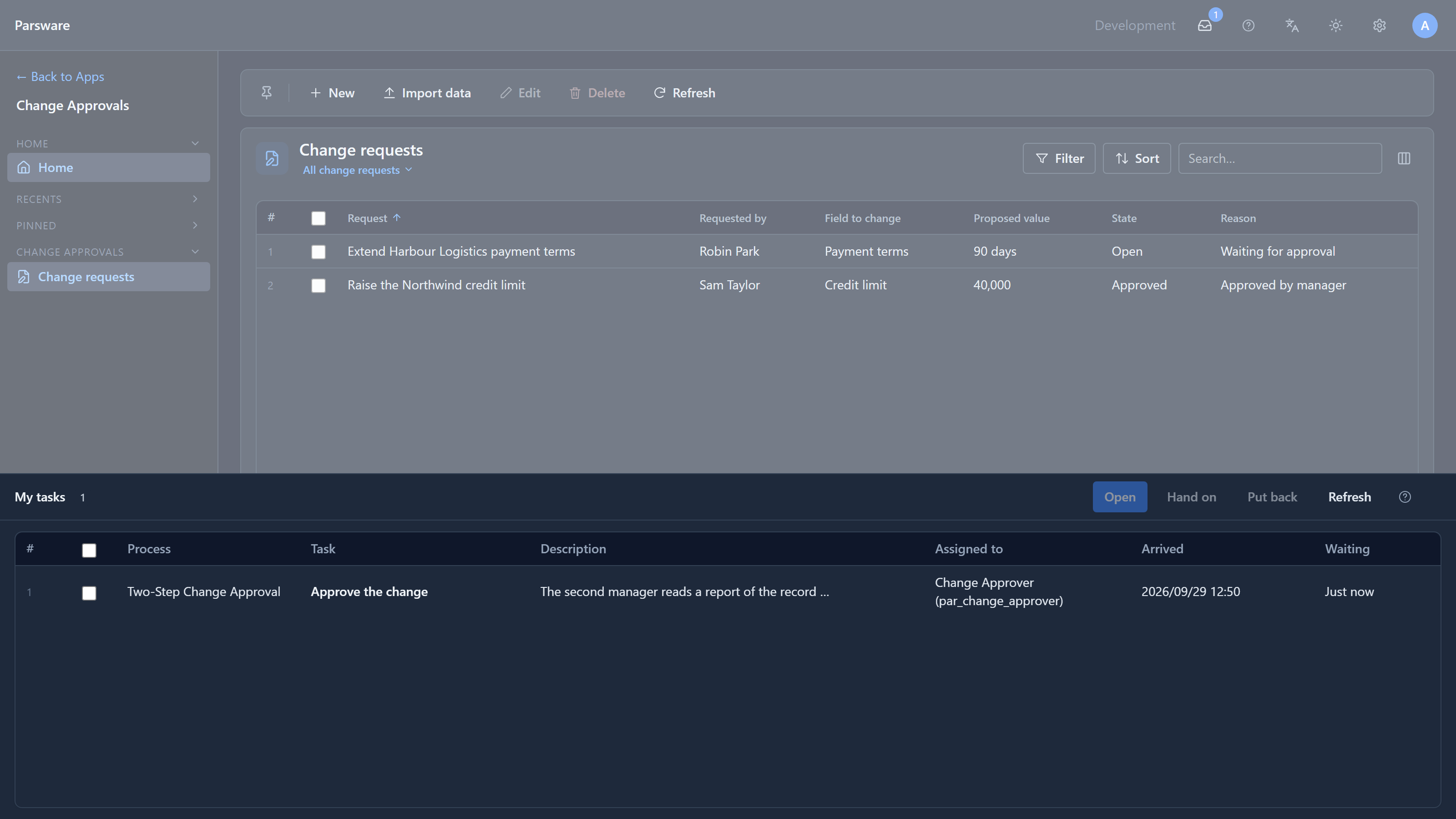
Task: Click Edit in the toolbar
Action: point(521,93)
